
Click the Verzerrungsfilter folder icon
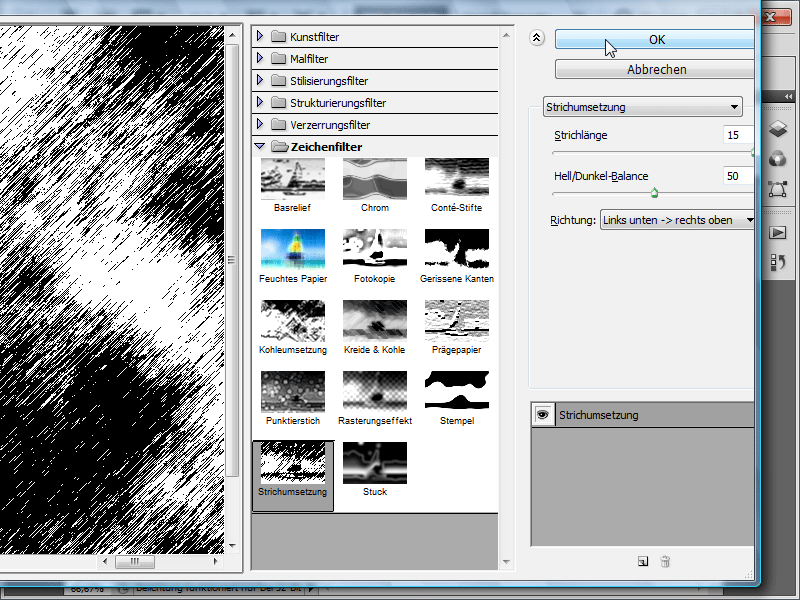279,124
